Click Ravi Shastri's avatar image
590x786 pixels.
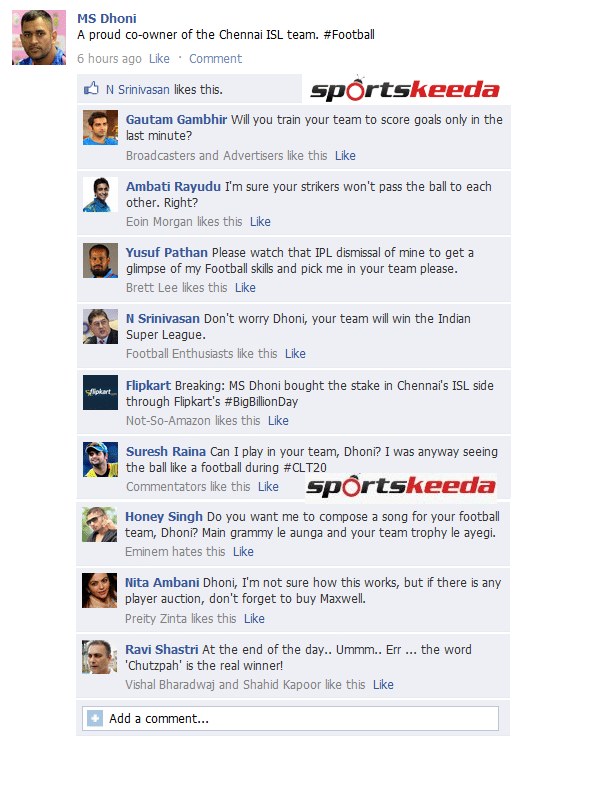click(x=99, y=657)
